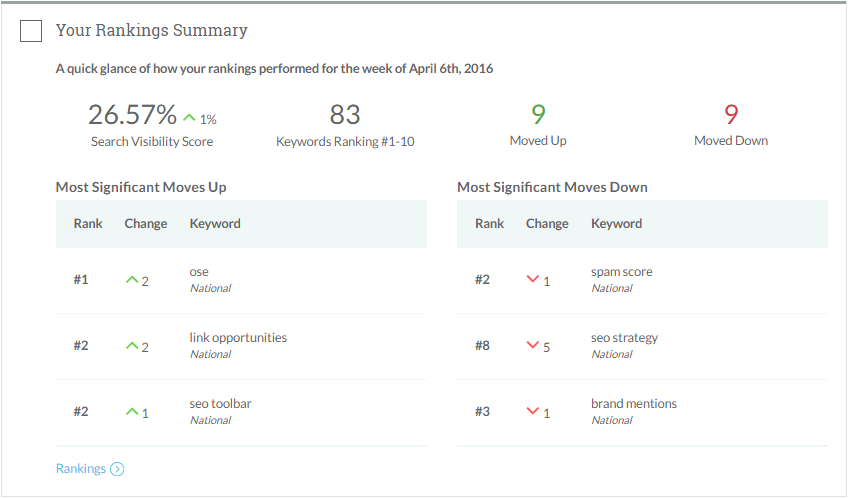Click the Rank header in Moves Up table
The height and width of the screenshot is (499, 851).
(88, 224)
